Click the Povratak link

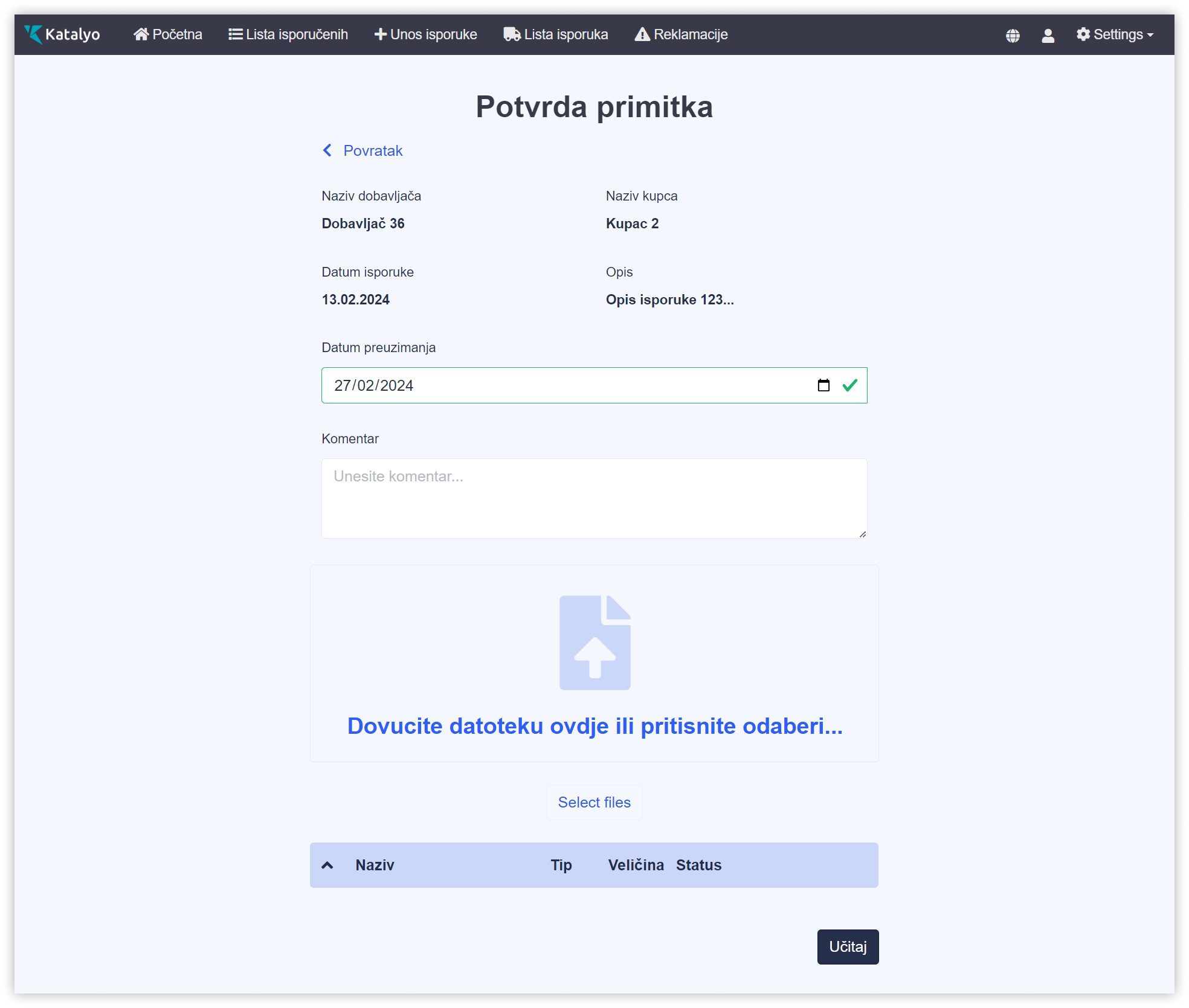(373, 150)
